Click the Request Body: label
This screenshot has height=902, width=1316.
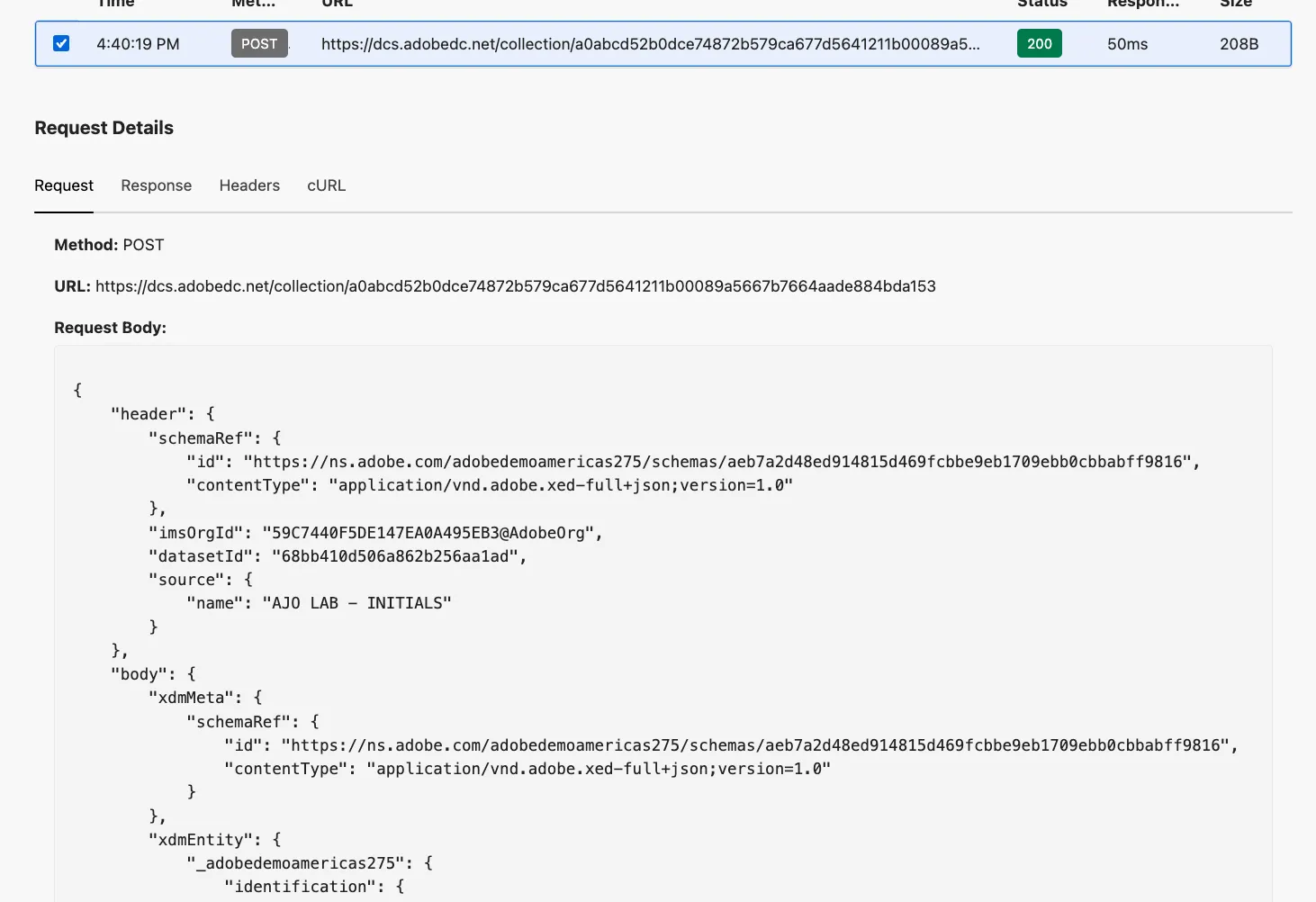pos(110,328)
